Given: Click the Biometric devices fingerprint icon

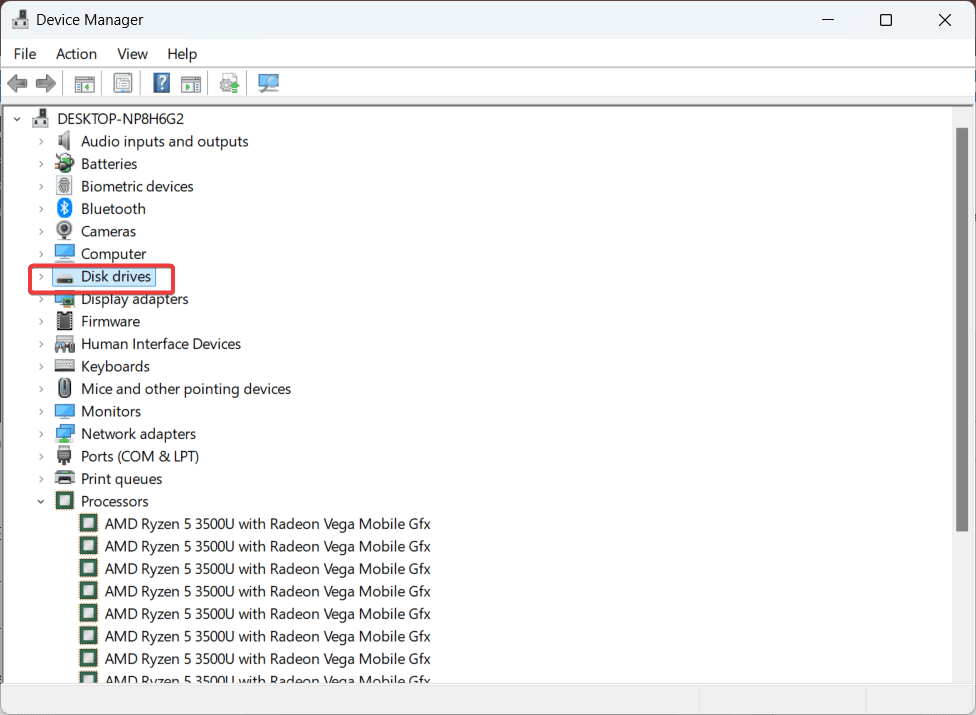Looking at the screenshot, I should pos(64,186).
